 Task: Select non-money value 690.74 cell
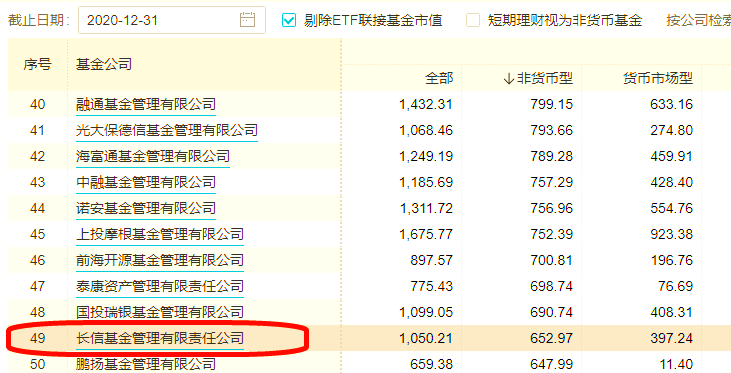click(x=552, y=312)
